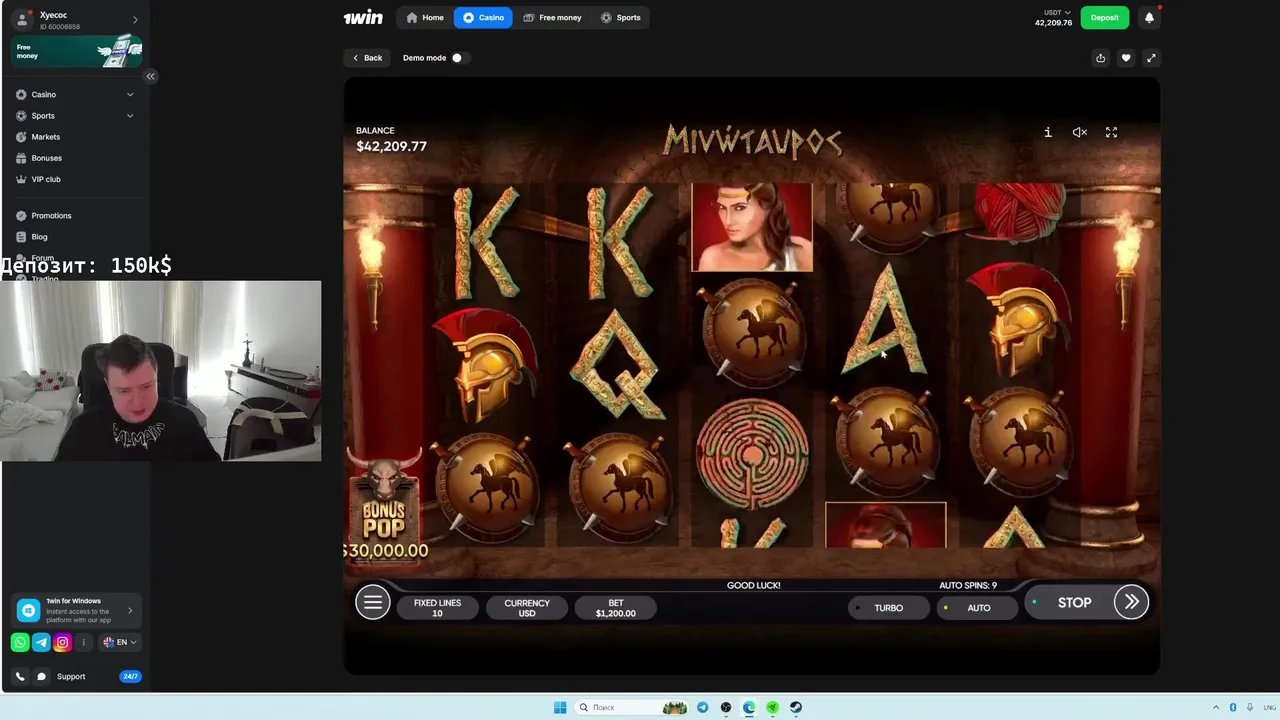Open VIP club in the sidebar
The height and width of the screenshot is (720, 1280).
[x=46, y=179]
